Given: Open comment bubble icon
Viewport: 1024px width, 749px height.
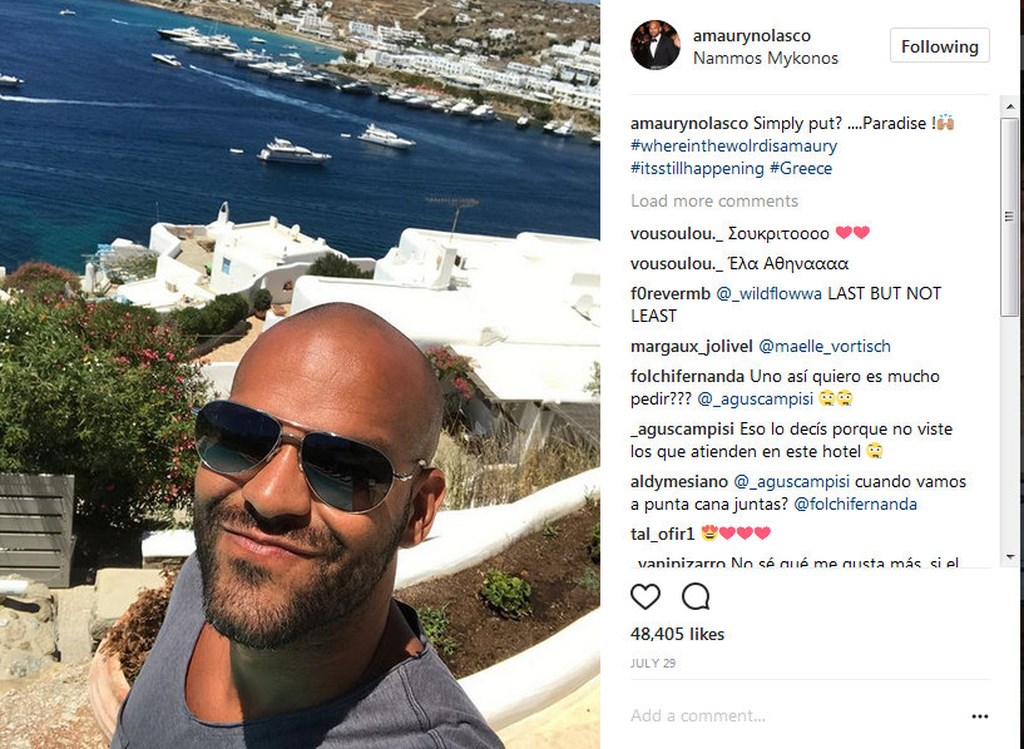Looking at the screenshot, I should pyautogui.click(x=696, y=596).
